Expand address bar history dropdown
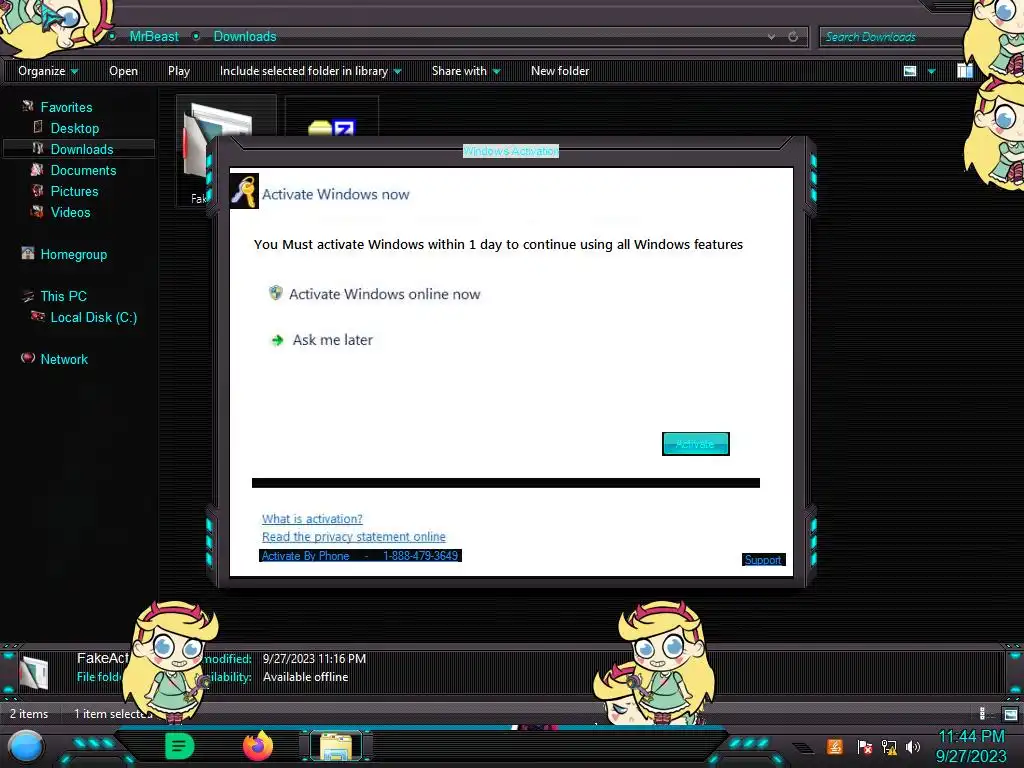 (771, 37)
